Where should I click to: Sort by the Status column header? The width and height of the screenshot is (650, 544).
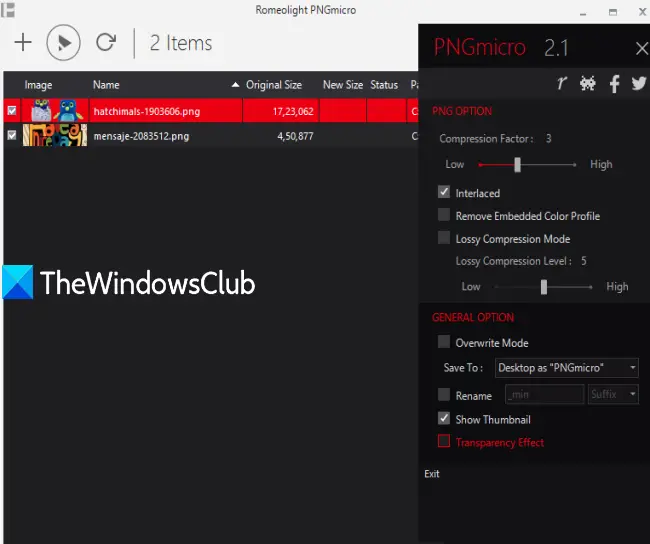point(384,85)
